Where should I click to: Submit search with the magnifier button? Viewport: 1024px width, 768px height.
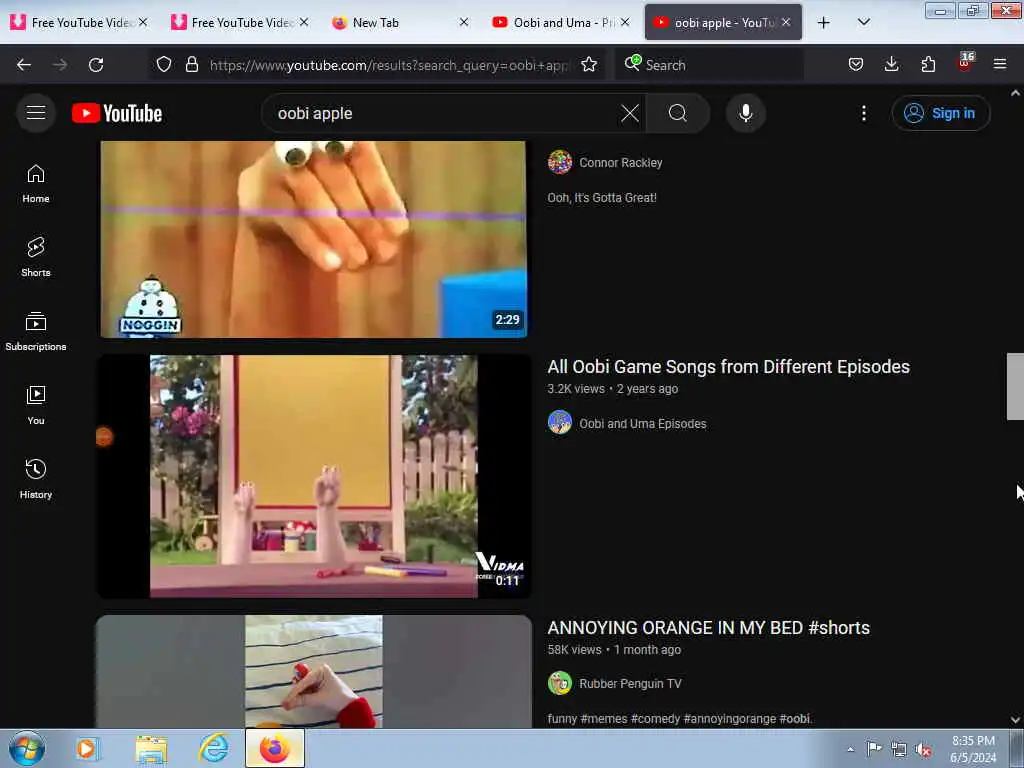point(678,113)
